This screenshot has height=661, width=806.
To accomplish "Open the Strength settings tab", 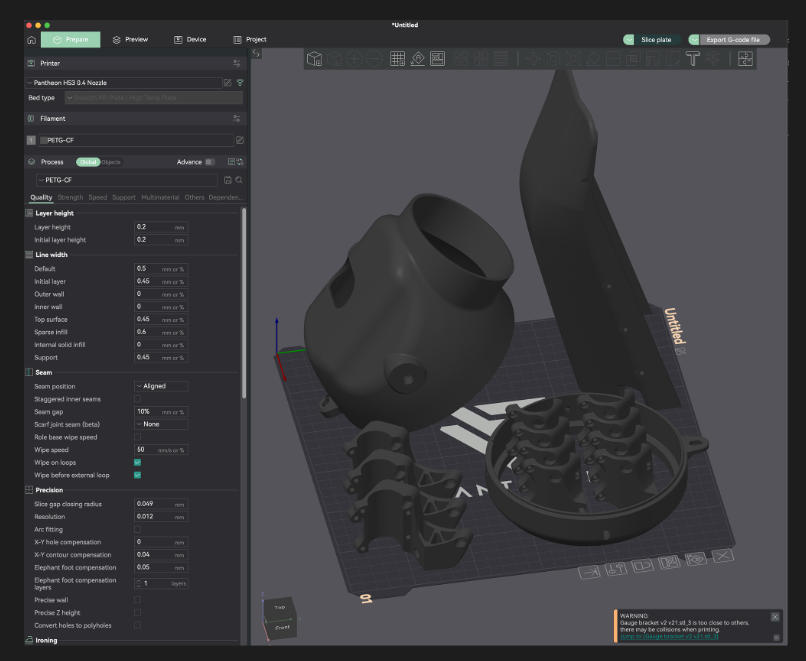I will (71, 198).
